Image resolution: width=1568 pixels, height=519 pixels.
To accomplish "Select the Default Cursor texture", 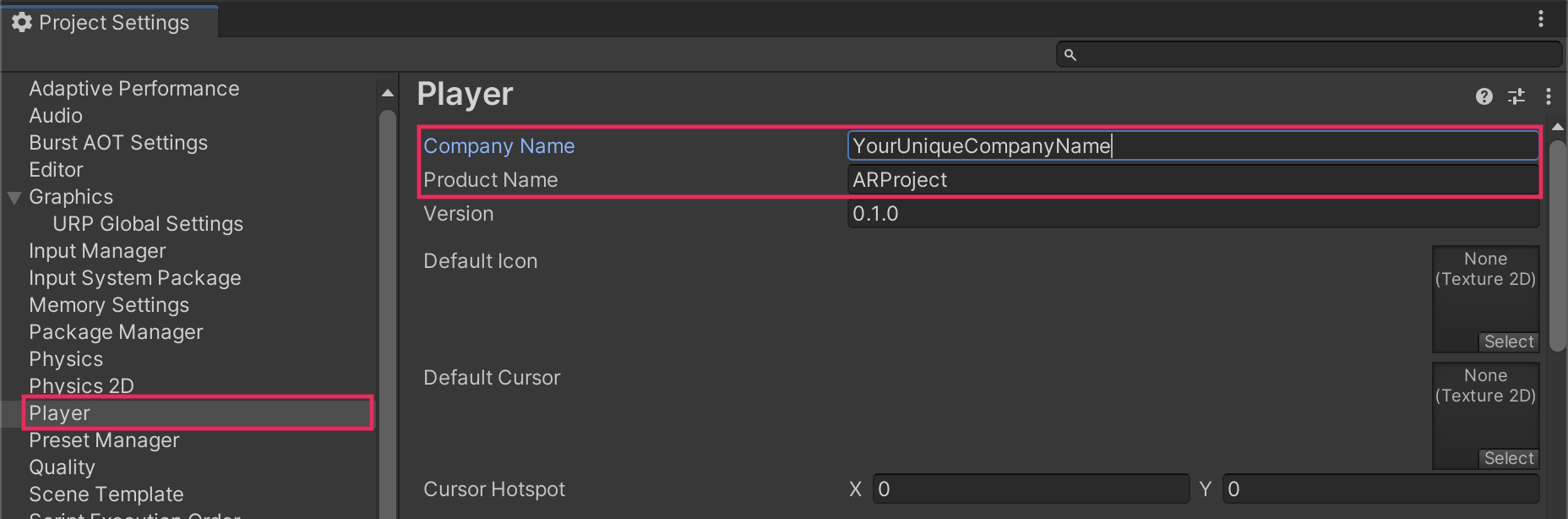I will tap(1508, 458).
